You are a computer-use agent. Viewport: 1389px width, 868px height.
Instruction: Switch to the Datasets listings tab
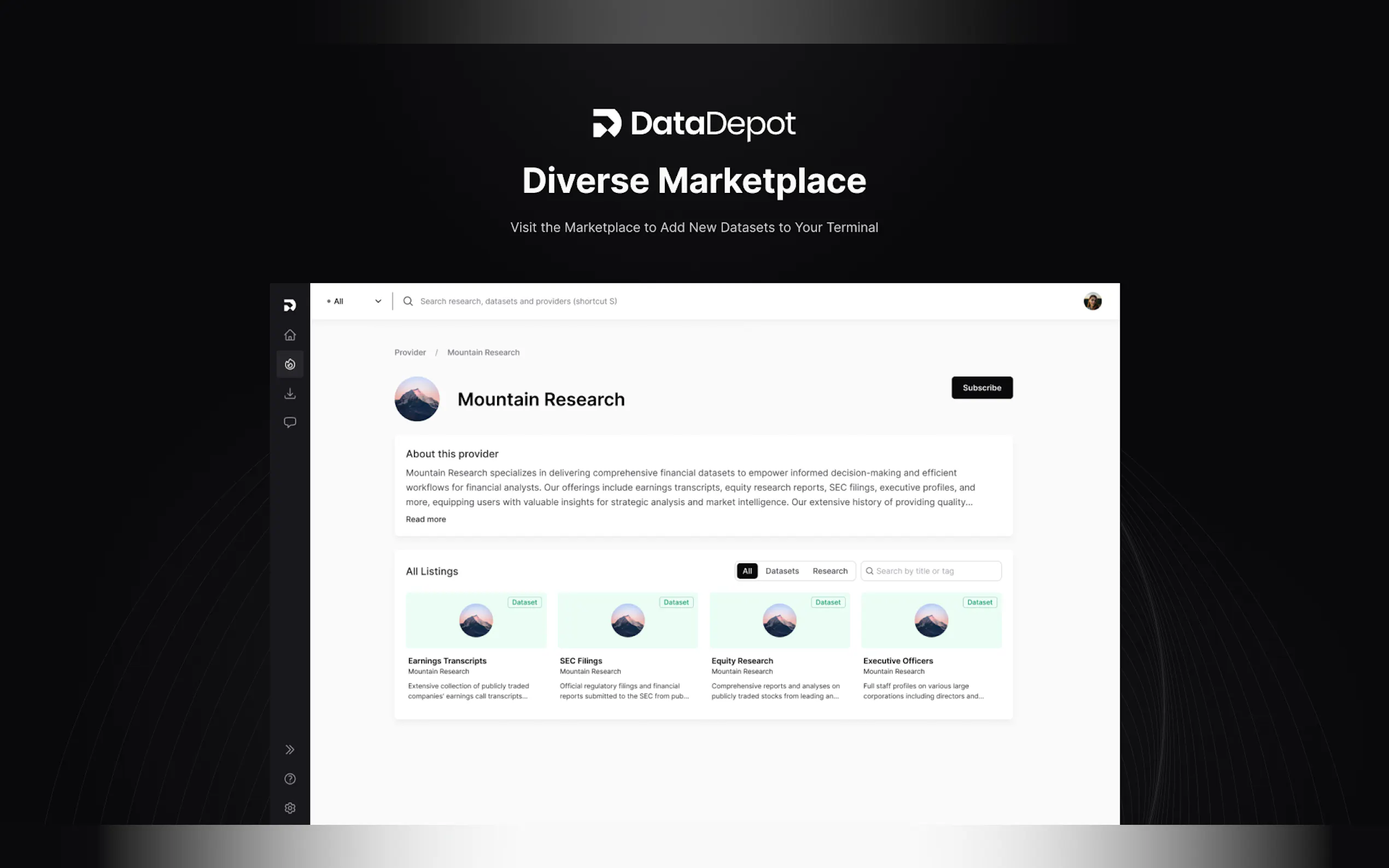tap(781, 571)
